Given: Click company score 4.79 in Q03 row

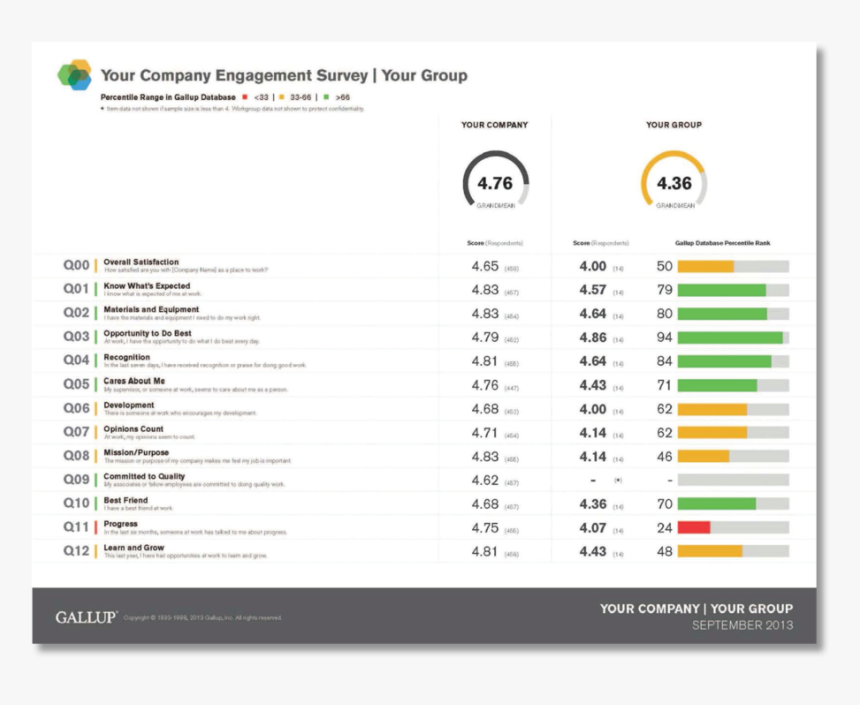Looking at the screenshot, I should click(x=485, y=338).
